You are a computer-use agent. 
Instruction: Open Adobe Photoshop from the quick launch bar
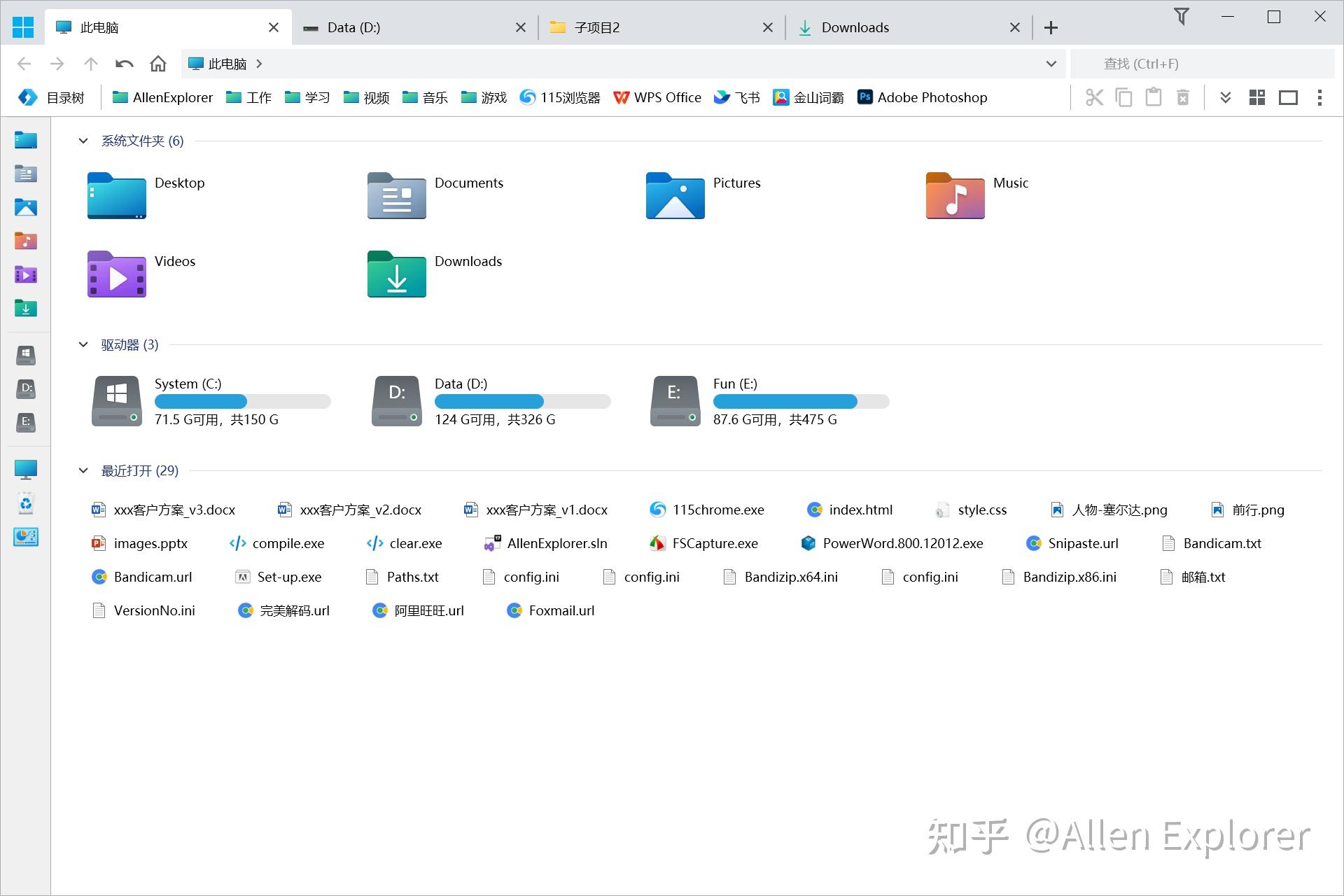pyautogui.click(x=921, y=97)
